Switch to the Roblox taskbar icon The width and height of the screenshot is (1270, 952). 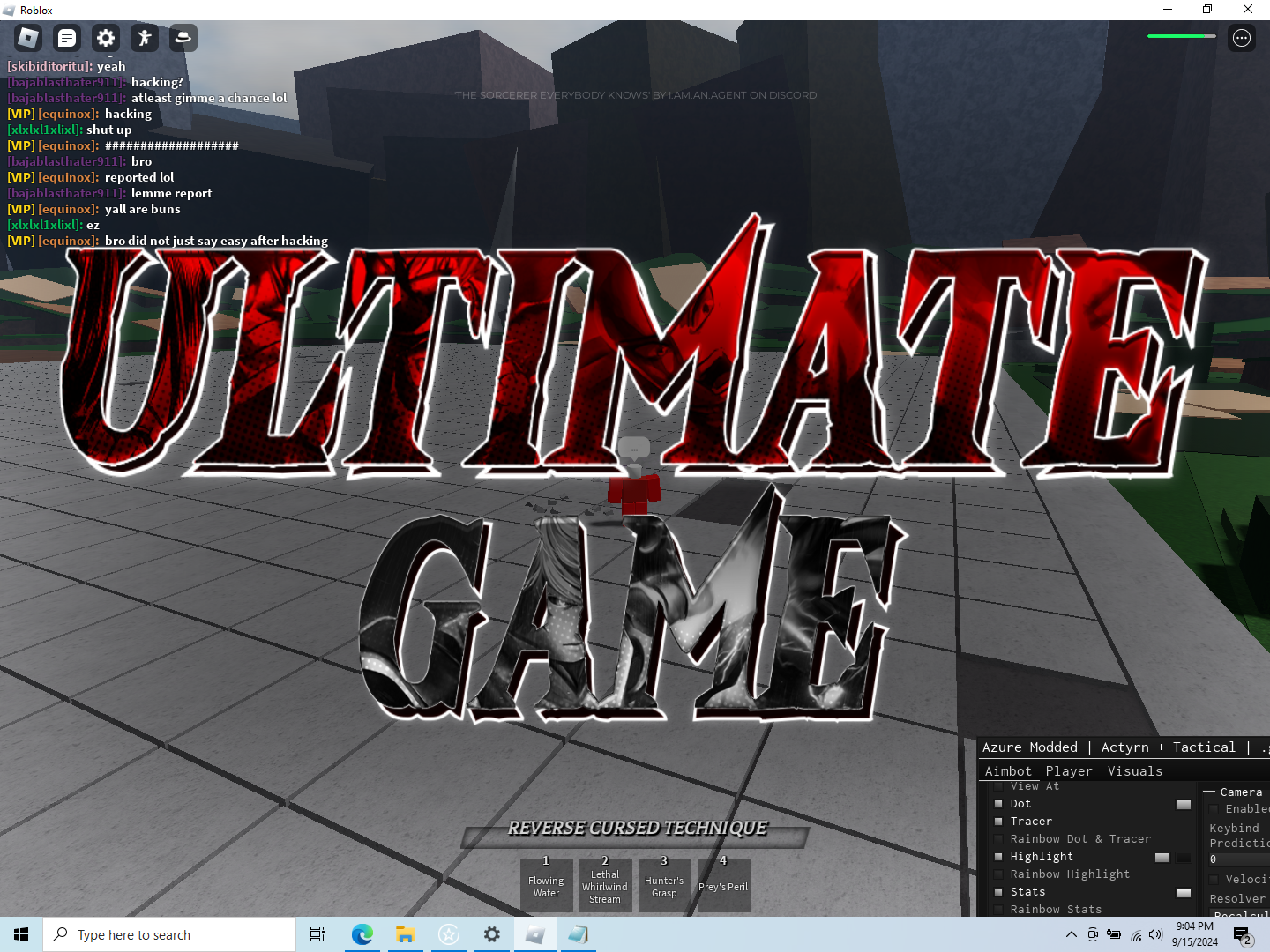point(534,934)
